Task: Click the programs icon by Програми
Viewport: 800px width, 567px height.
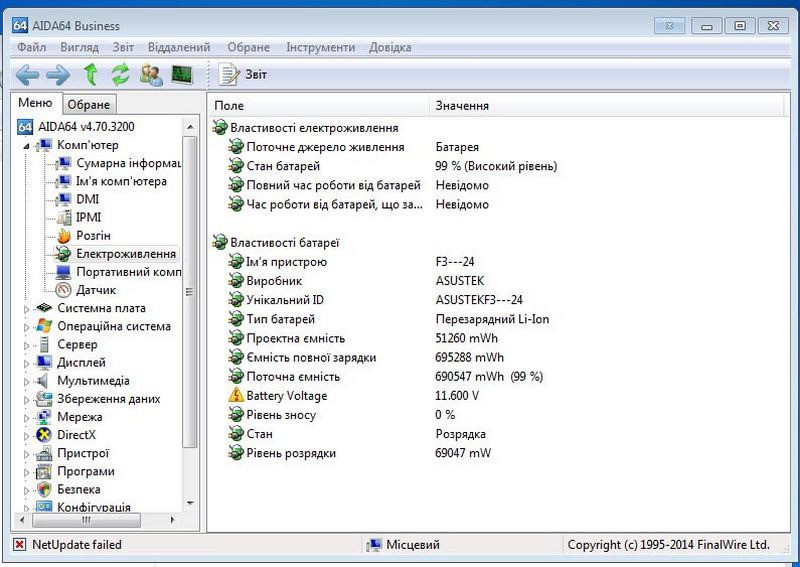Action: click(44, 471)
